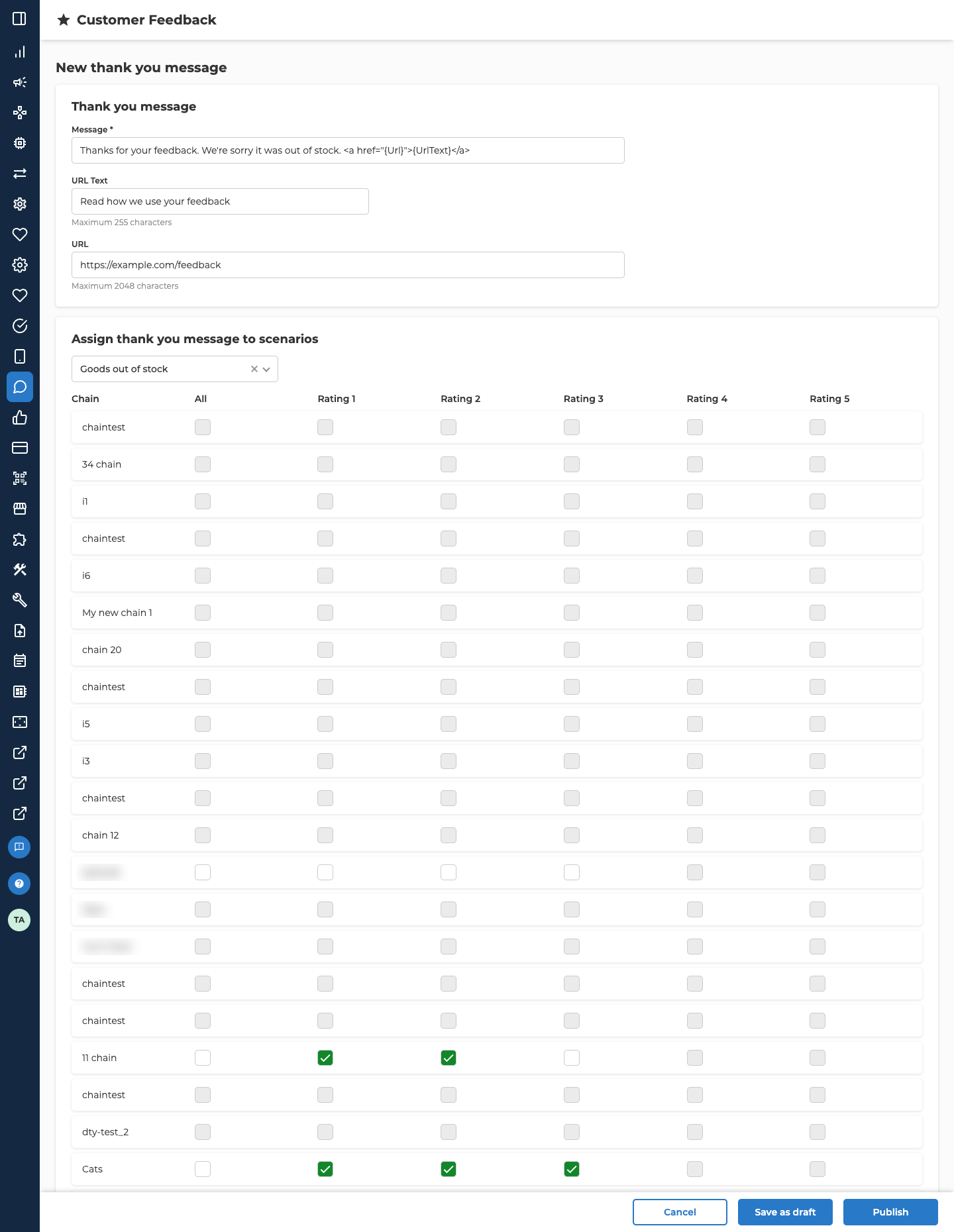
Task: Click the network nodes sidebar icon
Action: pos(20,113)
